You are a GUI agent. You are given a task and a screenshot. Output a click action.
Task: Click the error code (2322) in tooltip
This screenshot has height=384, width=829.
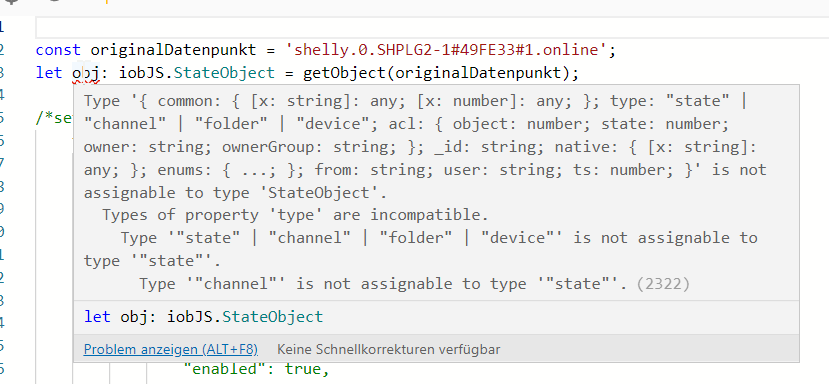(x=663, y=284)
